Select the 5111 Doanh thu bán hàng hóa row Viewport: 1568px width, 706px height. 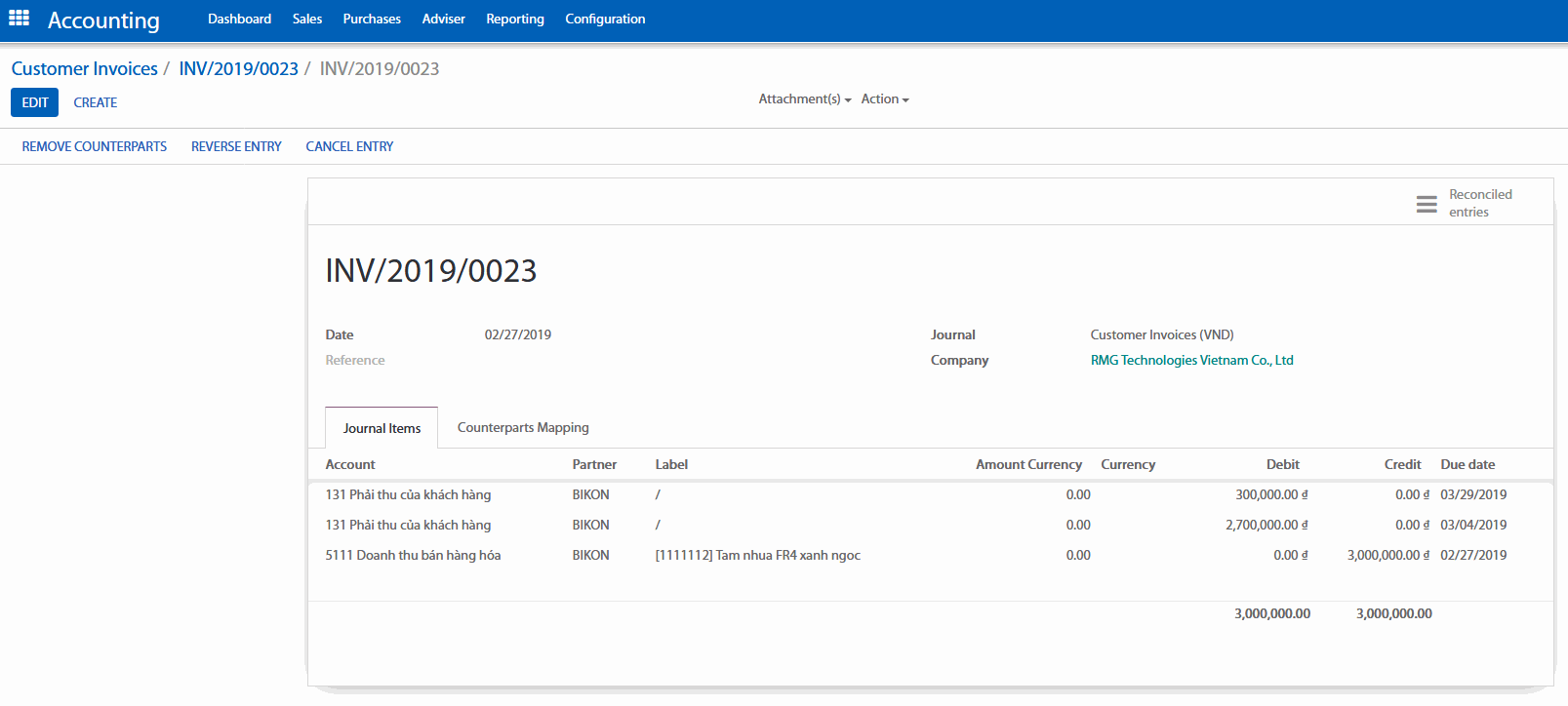coord(413,556)
